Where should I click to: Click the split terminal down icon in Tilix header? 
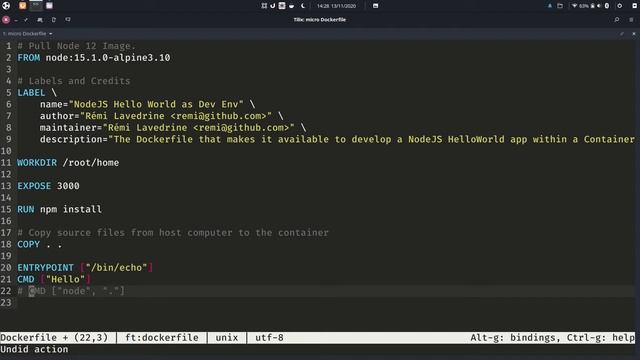[68, 20]
